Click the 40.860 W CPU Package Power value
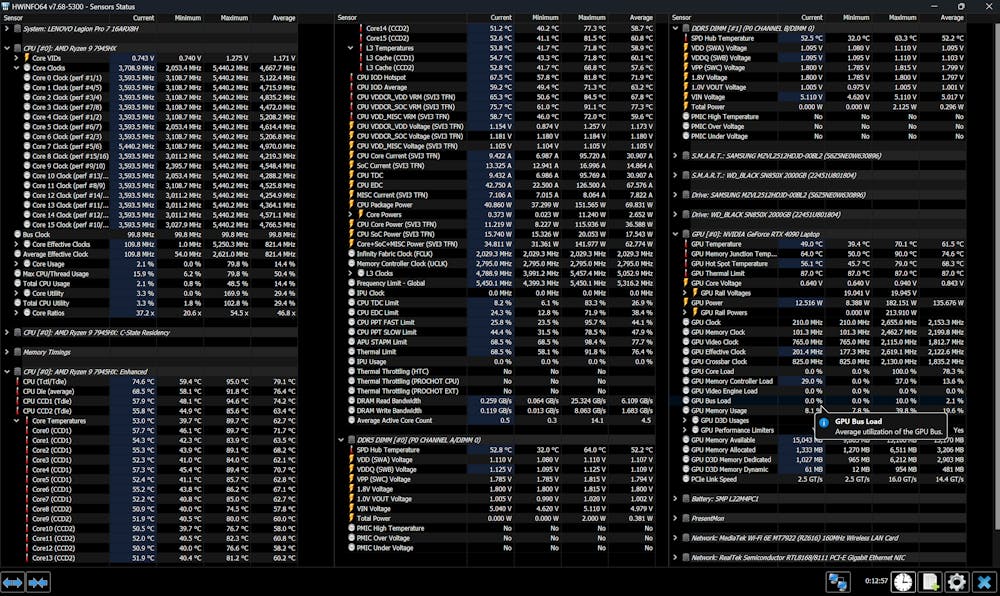The height and width of the screenshot is (596, 1000). point(498,205)
